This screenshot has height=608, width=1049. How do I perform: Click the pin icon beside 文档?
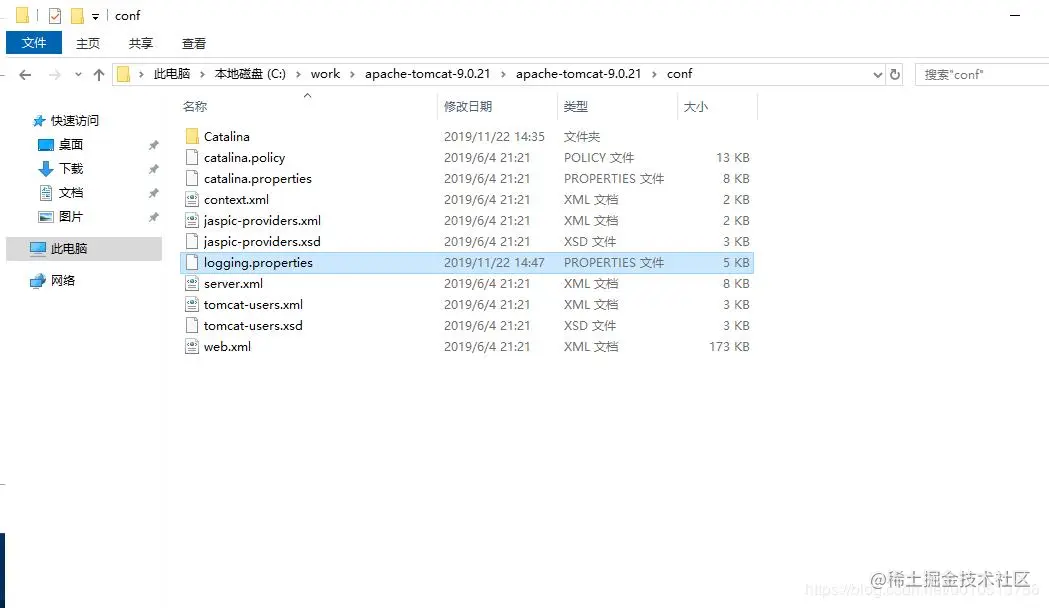[153, 193]
